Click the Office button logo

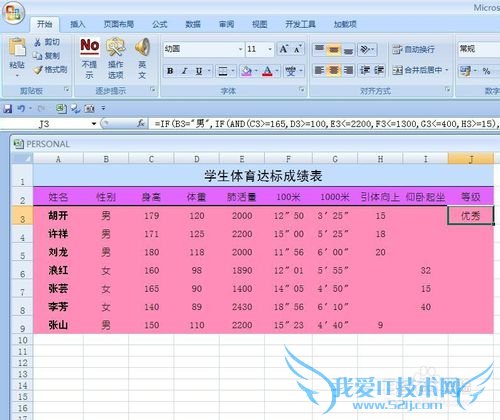click(x=13, y=13)
